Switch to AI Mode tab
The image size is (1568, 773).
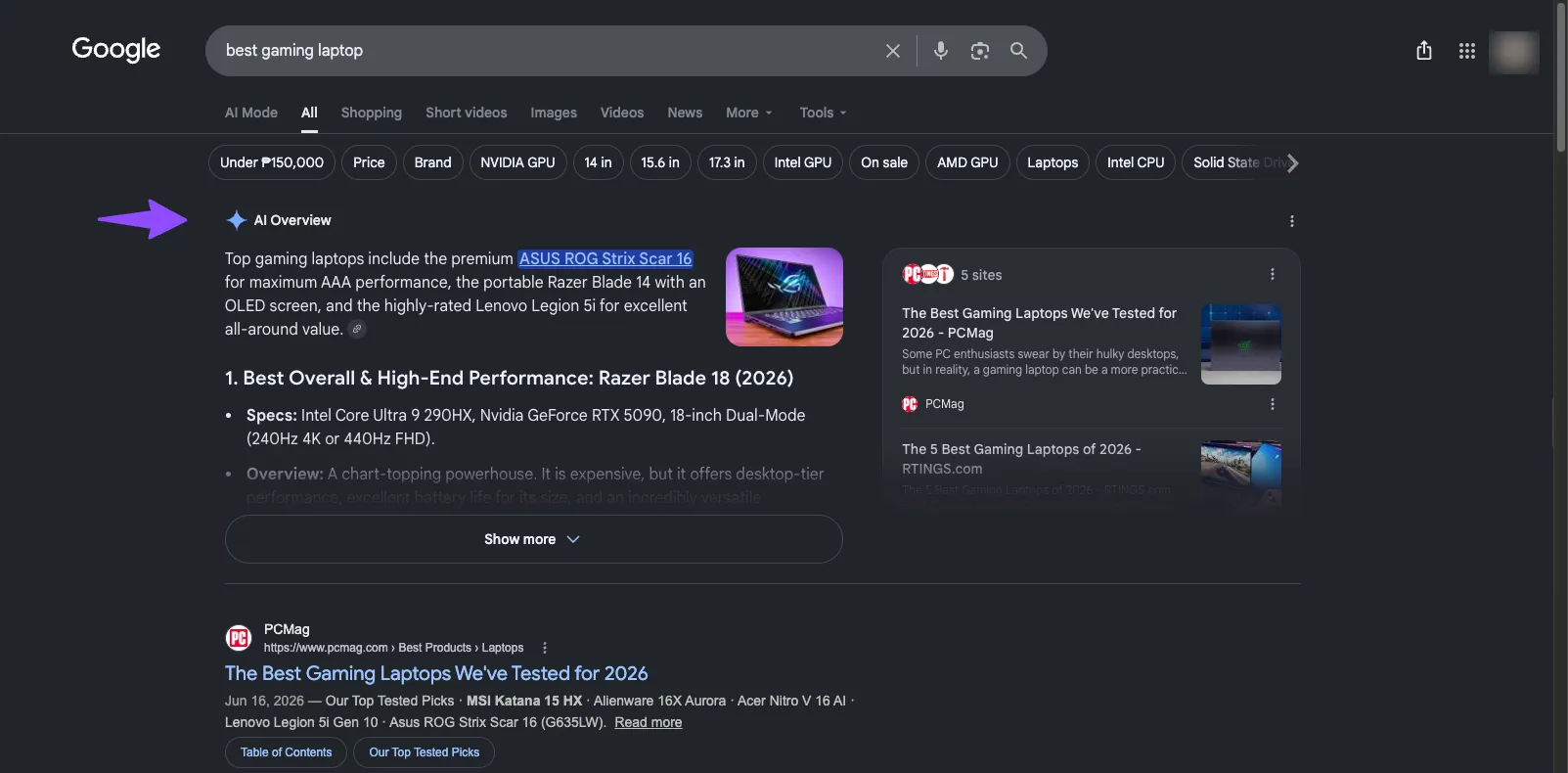[x=251, y=113]
